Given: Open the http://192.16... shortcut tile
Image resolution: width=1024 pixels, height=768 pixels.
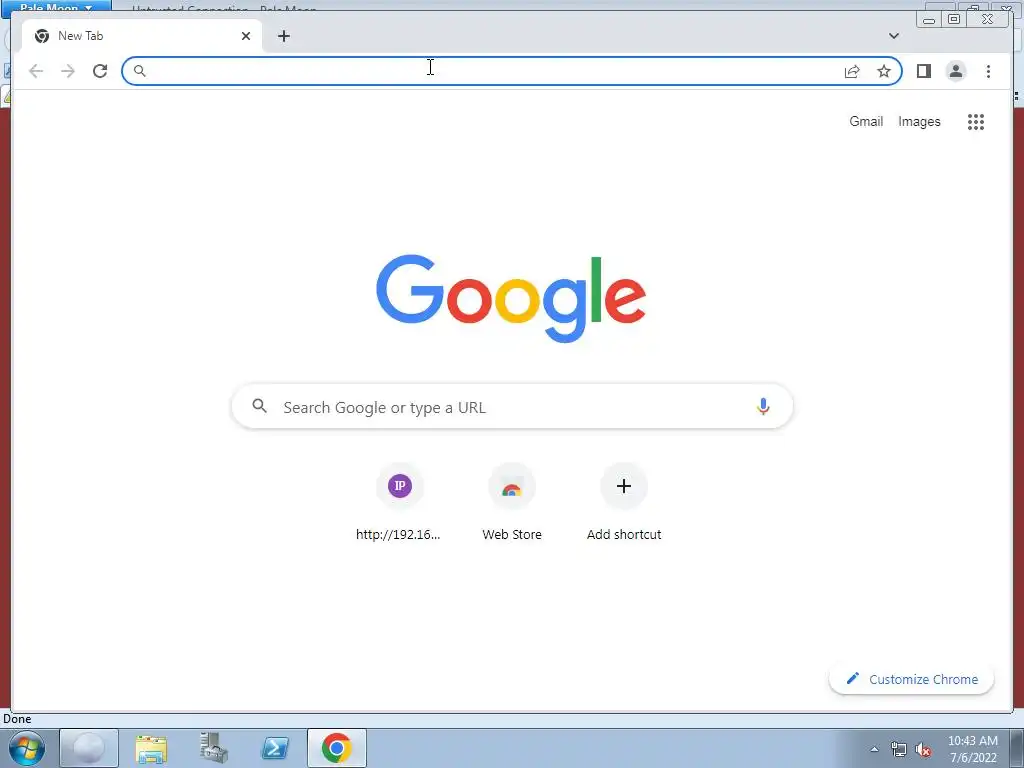Looking at the screenshot, I should (x=399, y=502).
